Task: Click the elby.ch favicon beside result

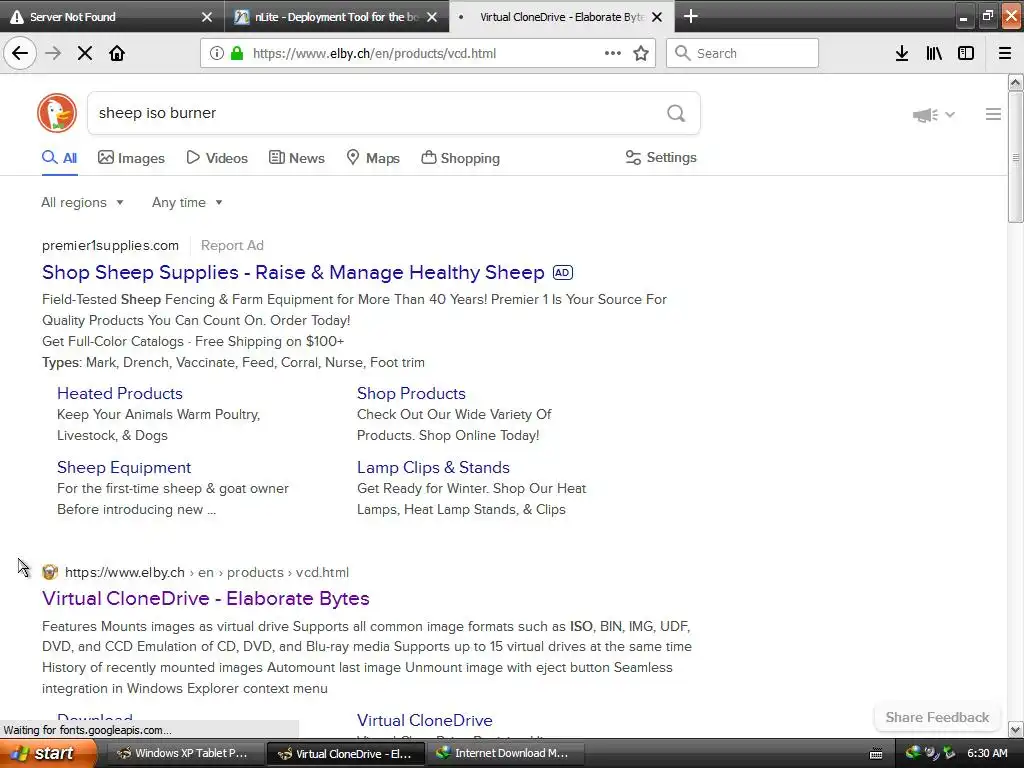Action: click(x=50, y=573)
